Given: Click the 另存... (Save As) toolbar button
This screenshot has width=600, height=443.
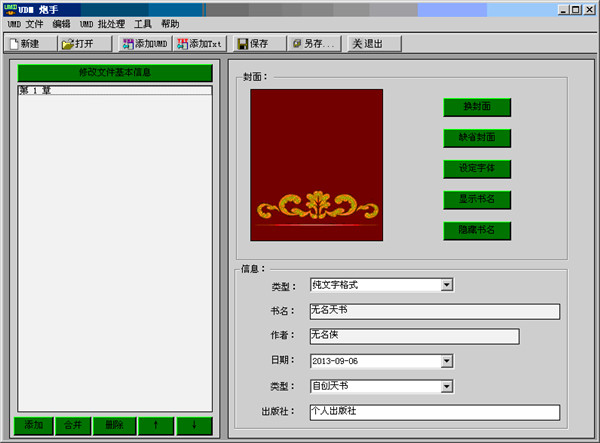Looking at the screenshot, I should point(314,44).
